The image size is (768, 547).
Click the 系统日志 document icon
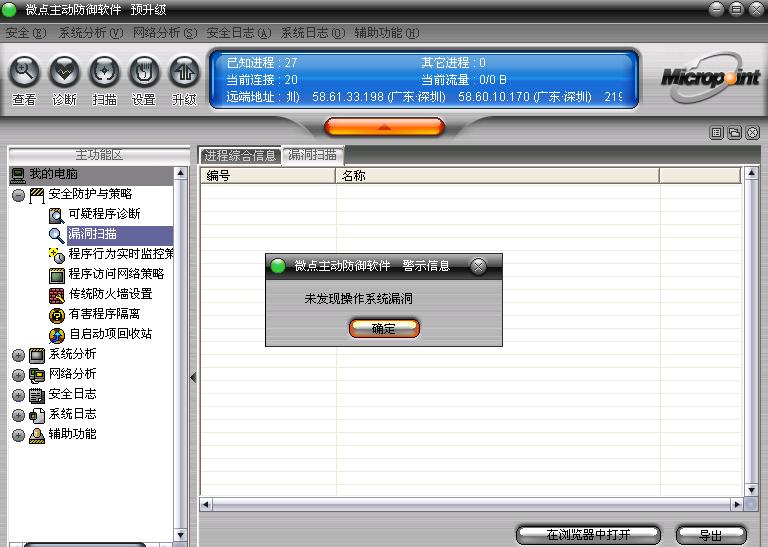pos(37,415)
